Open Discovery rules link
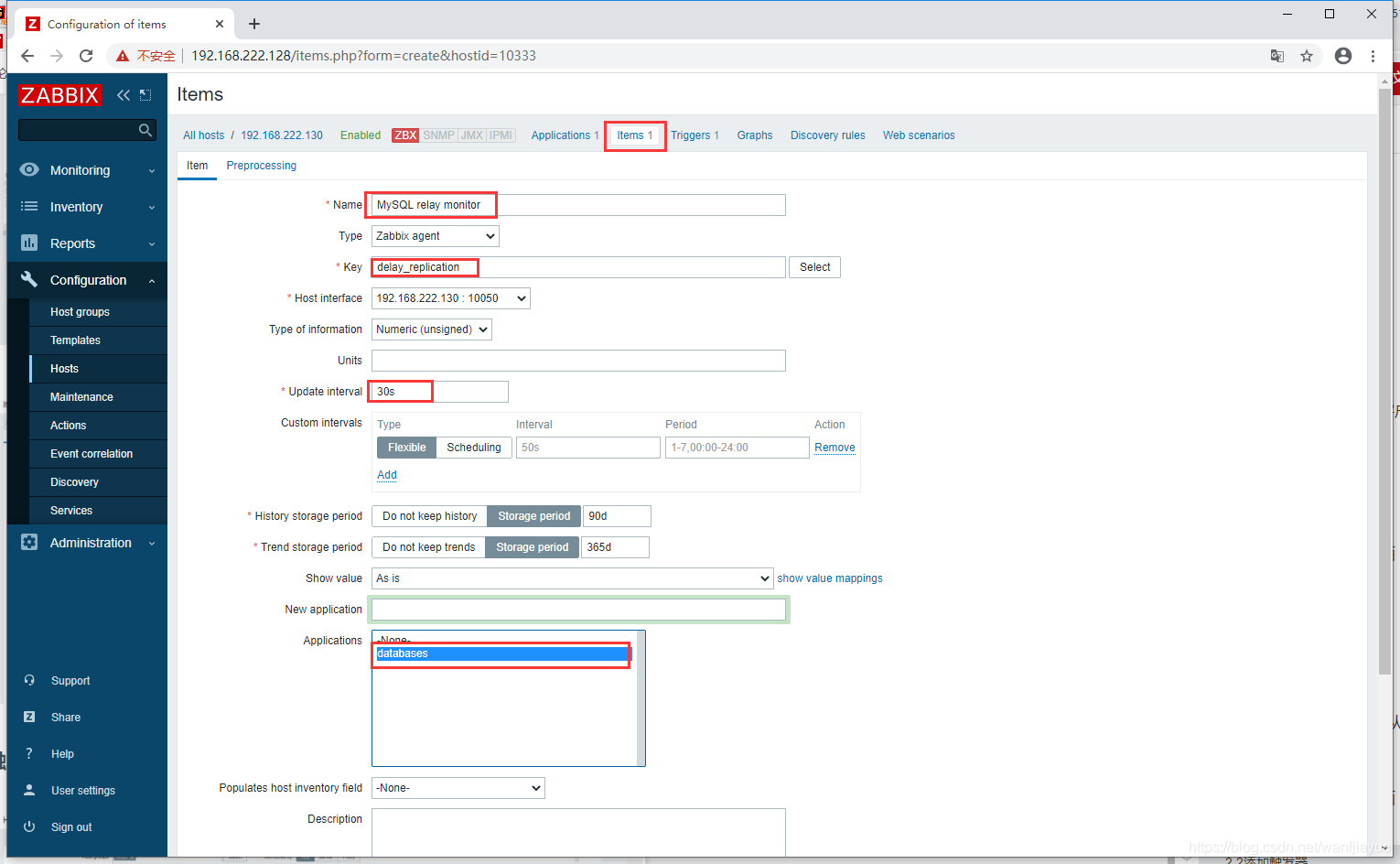The image size is (1400, 864). pos(827,135)
